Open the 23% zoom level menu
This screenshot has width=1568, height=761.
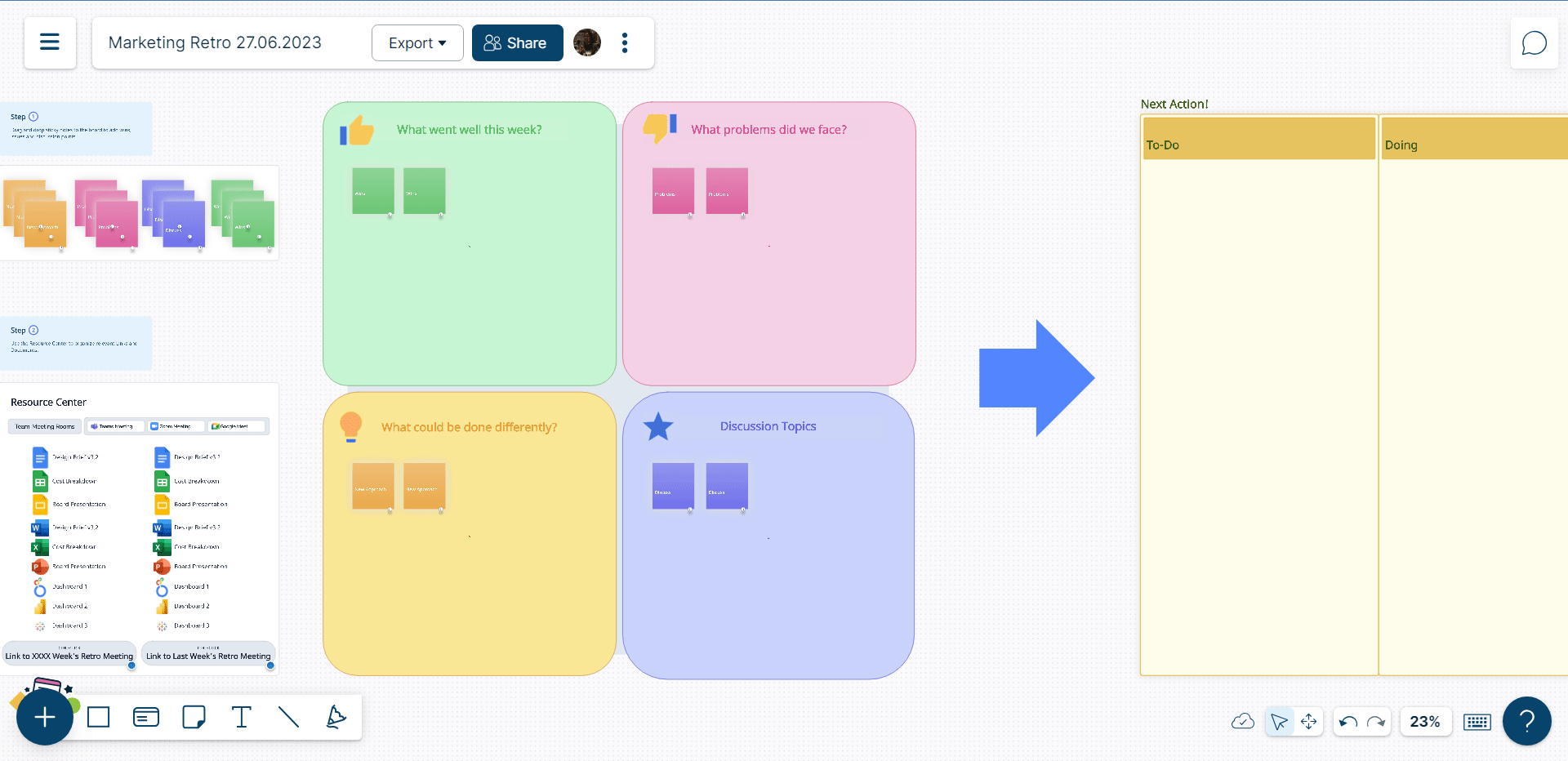[x=1424, y=722]
